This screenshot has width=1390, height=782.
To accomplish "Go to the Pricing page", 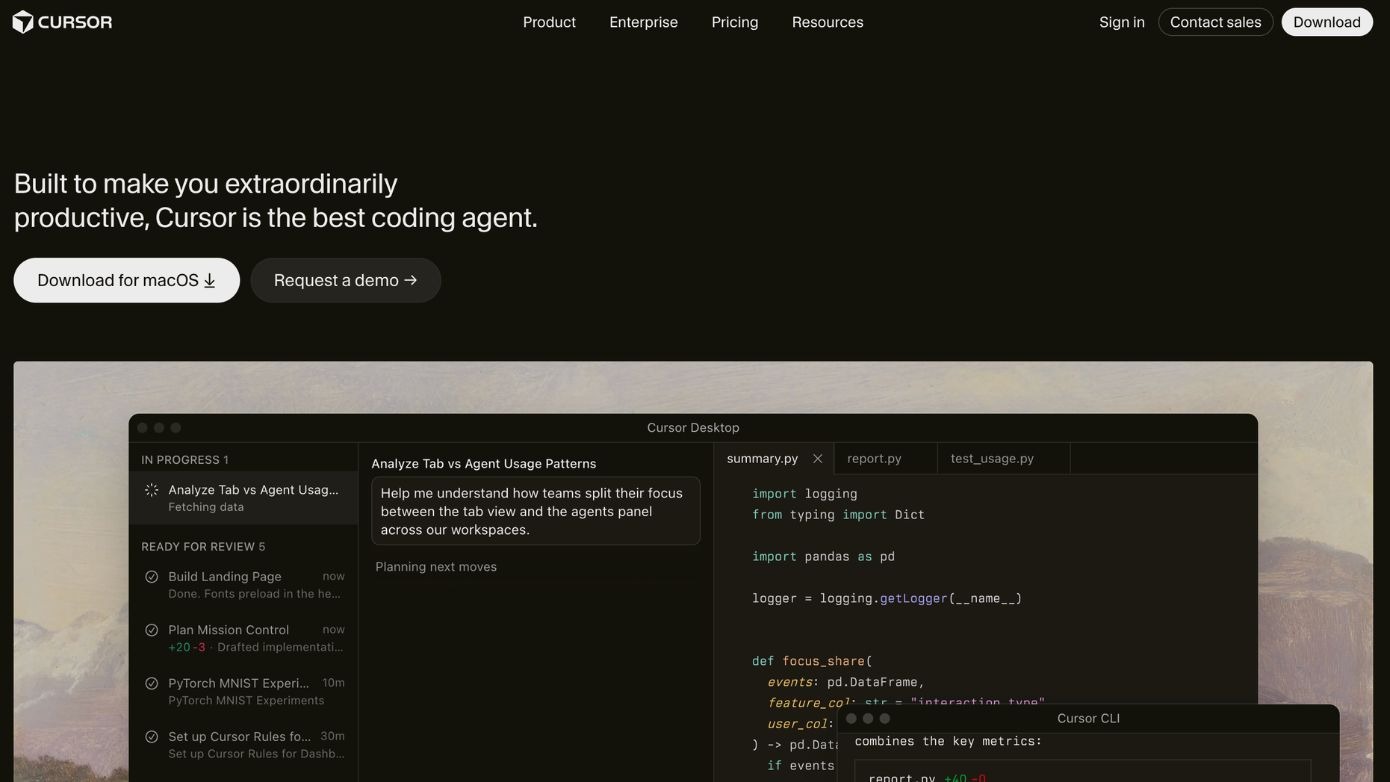I will [735, 22].
